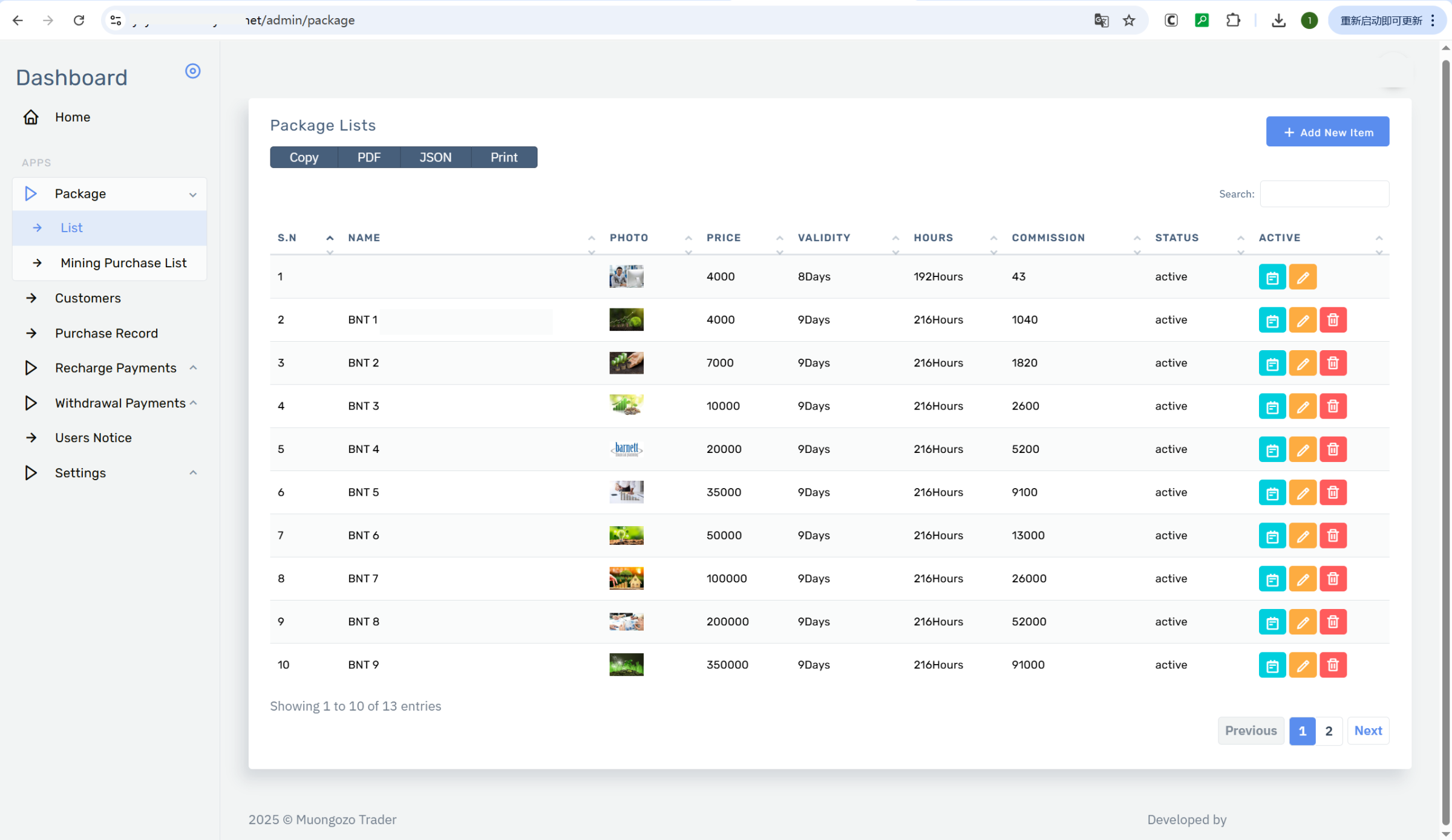Export the table using the PDF button

368,157
